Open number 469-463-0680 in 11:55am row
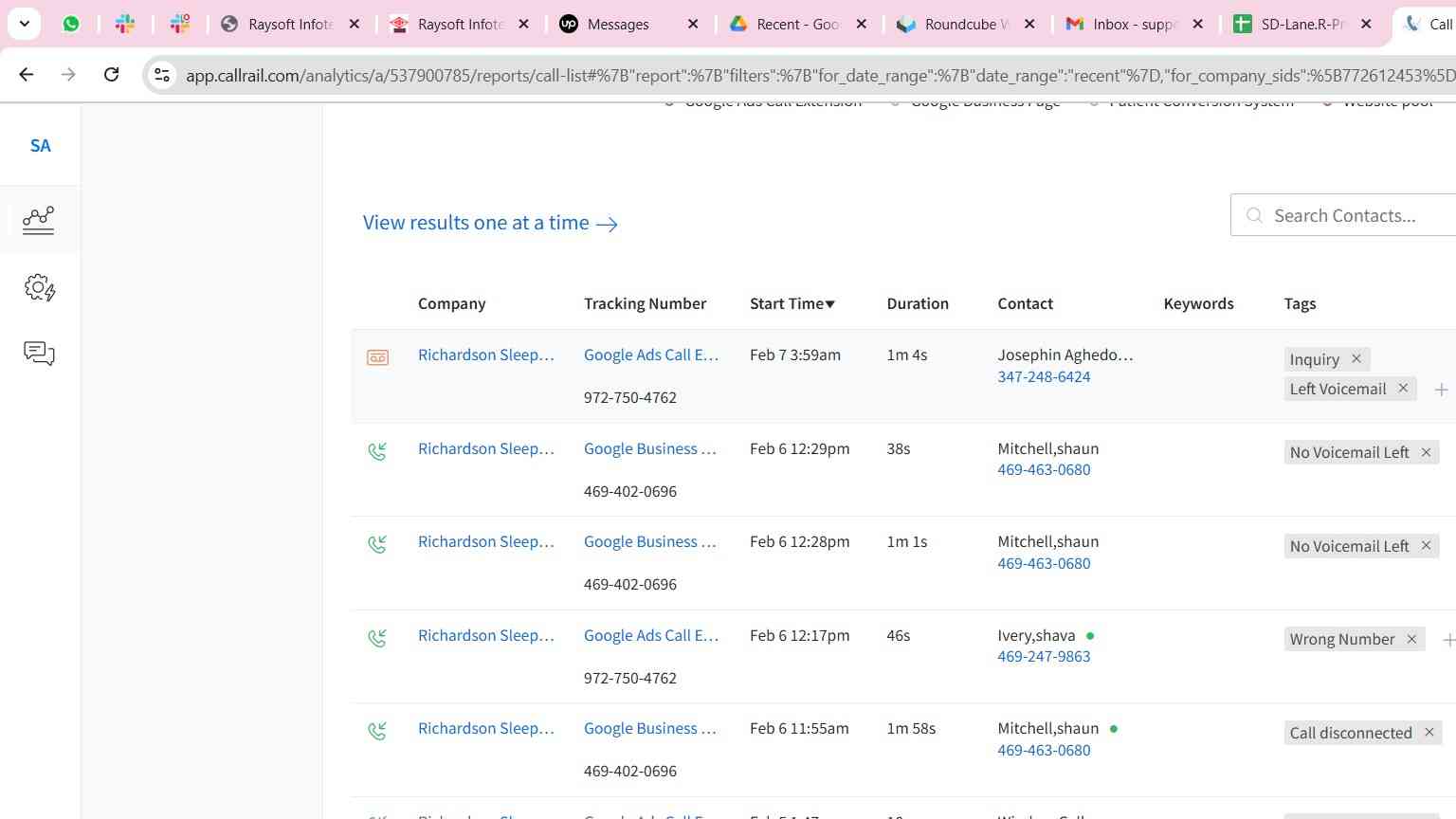 click(x=1044, y=750)
